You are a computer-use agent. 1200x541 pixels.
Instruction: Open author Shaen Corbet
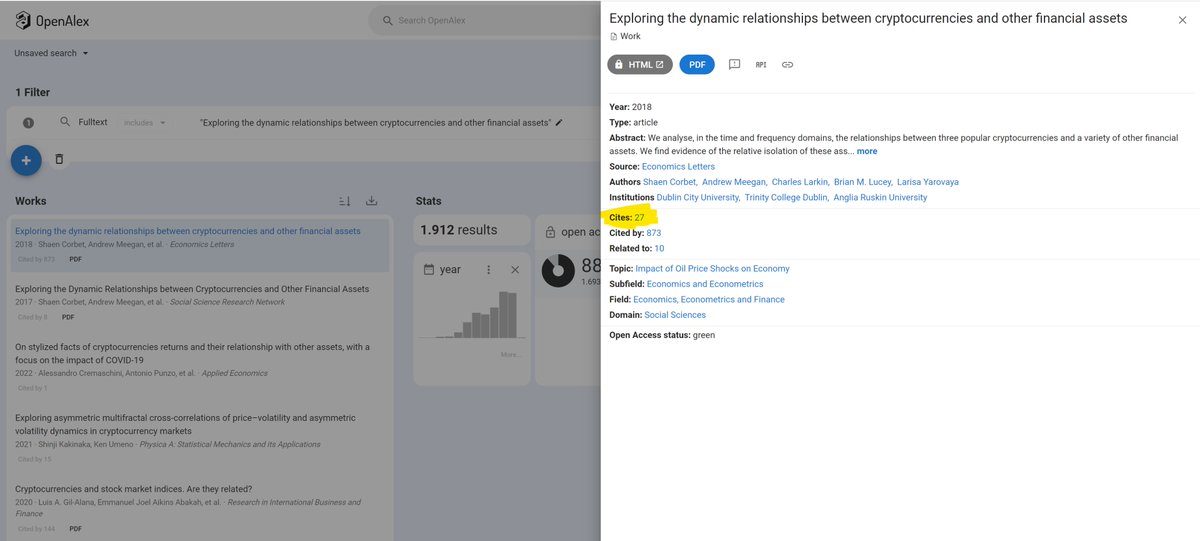pos(668,182)
